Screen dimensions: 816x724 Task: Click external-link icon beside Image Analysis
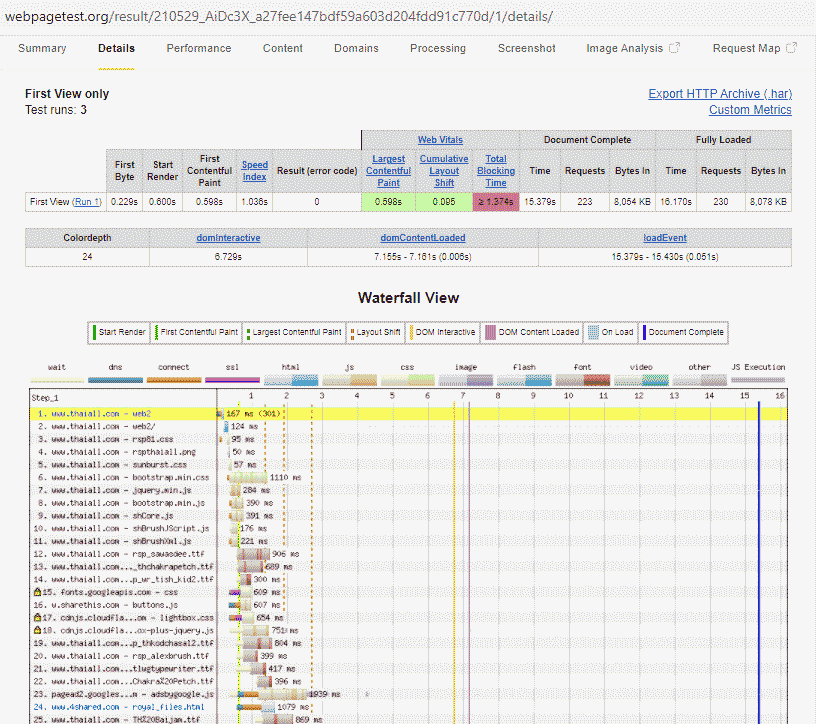(675, 48)
